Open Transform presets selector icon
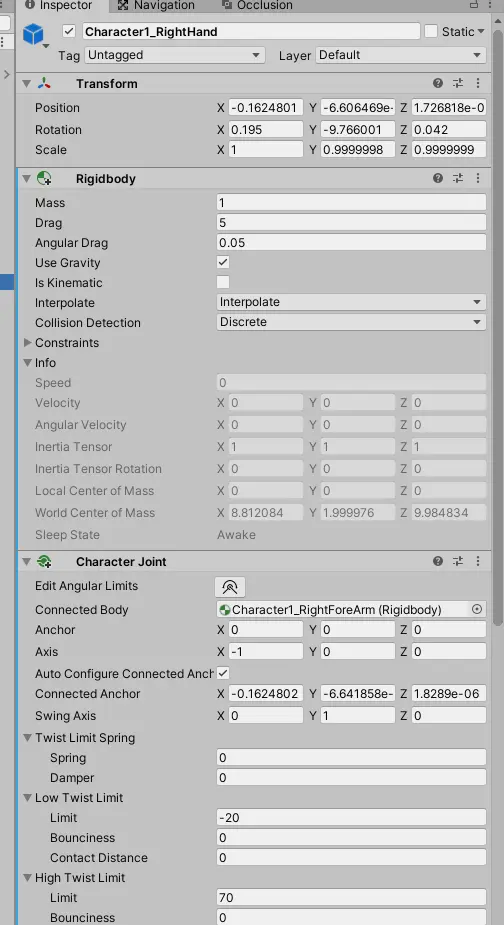This screenshot has height=925, width=504. coord(458,83)
